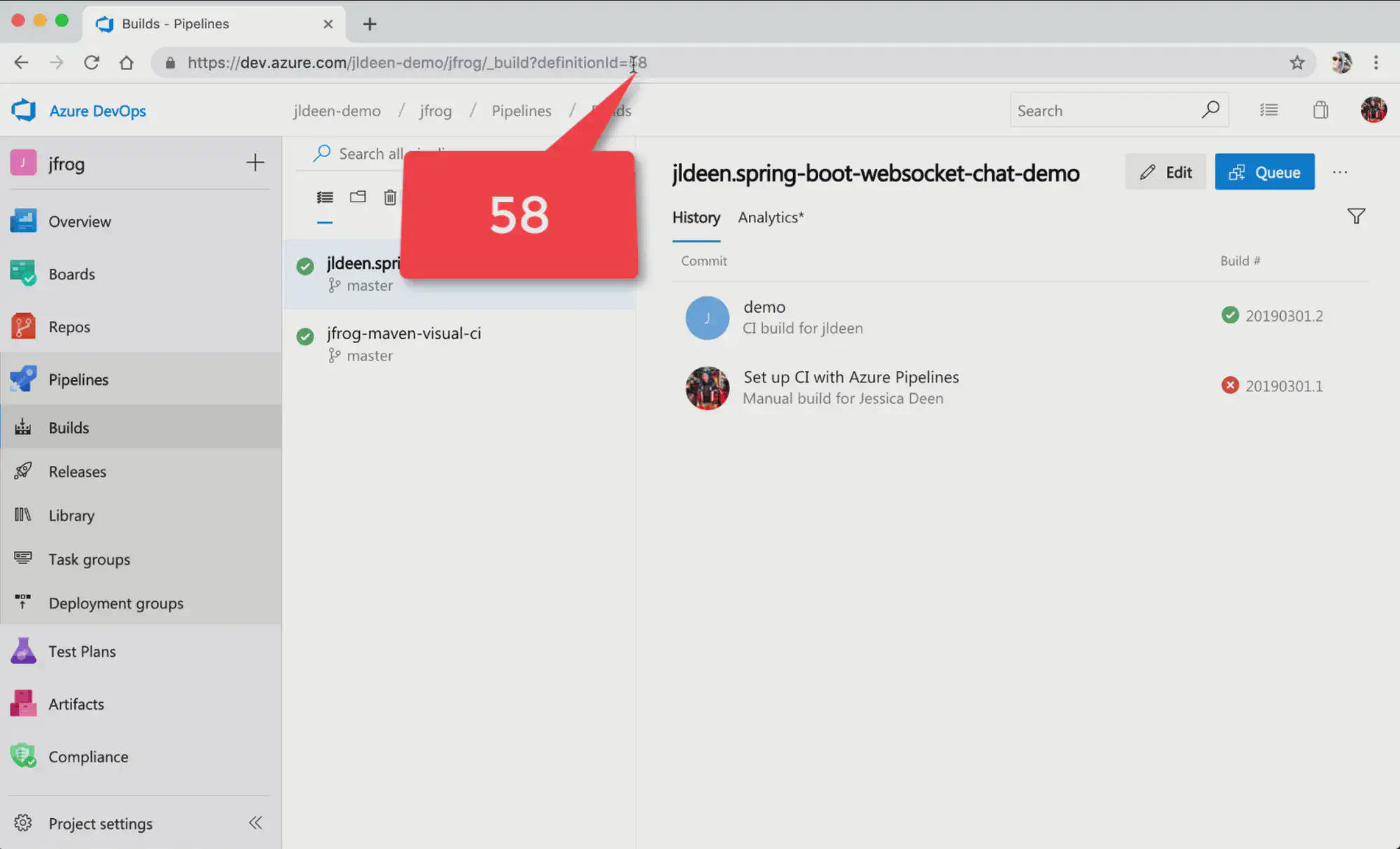Select the Pipelines icon in the sidebar
This screenshot has height=849, width=1400.
pyautogui.click(x=23, y=379)
